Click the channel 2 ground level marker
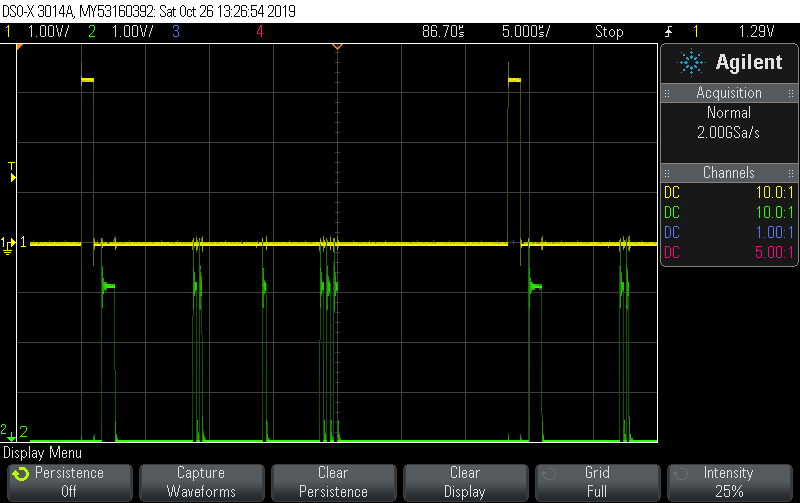 (x=8, y=432)
